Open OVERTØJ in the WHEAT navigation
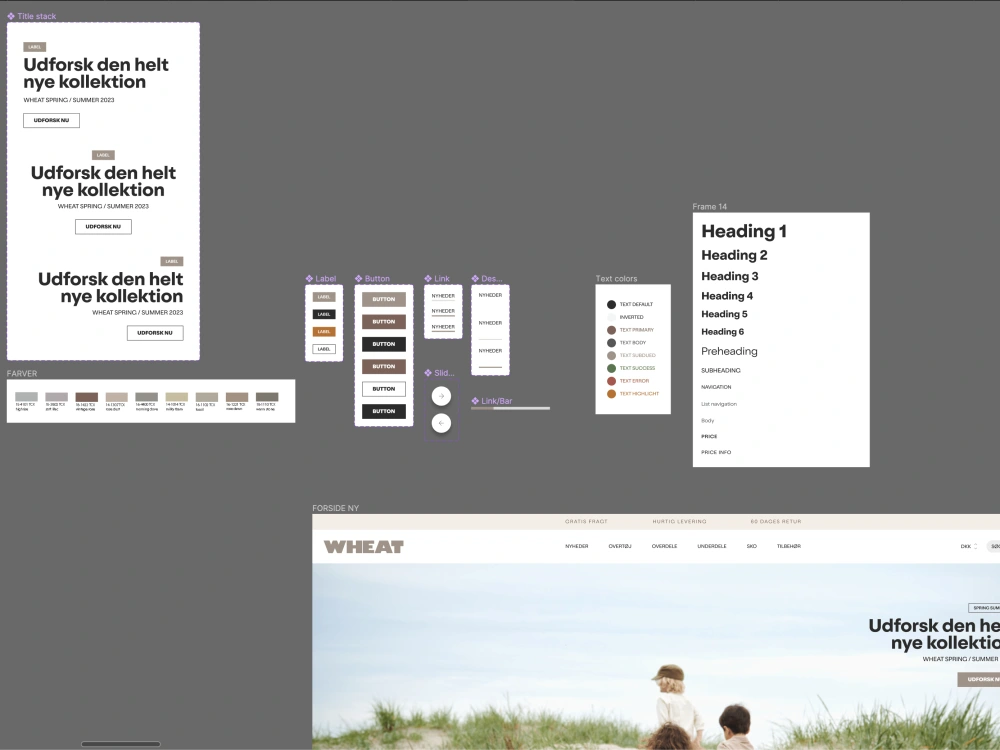The width and height of the screenshot is (1000, 750). tap(620, 547)
